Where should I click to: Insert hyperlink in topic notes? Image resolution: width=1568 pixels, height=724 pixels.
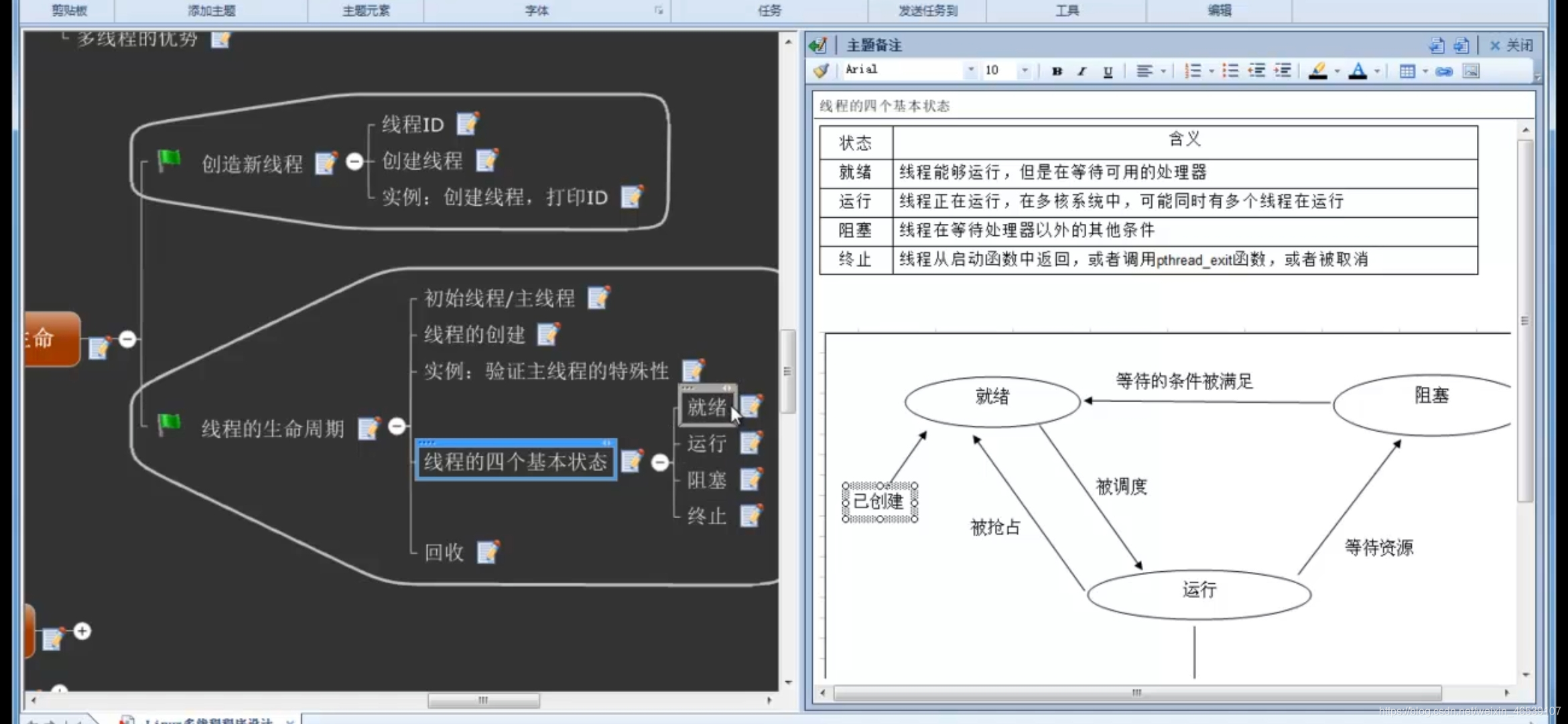[x=1445, y=71]
